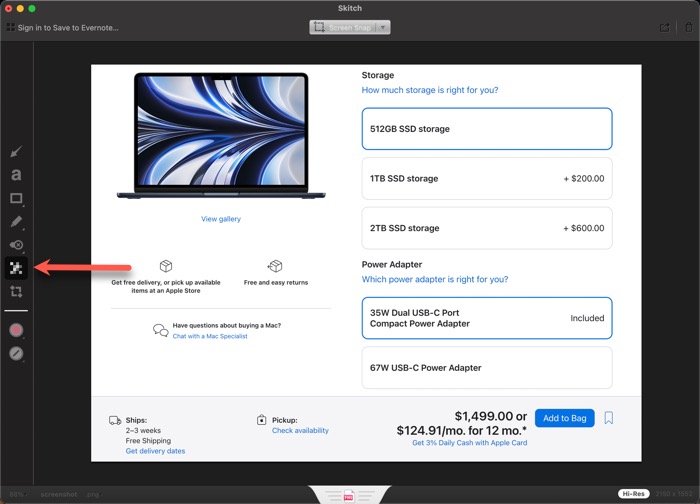Open the zoom percentage dropdown
Image resolution: width=700 pixels, height=504 pixels.
[x=18, y=494]
